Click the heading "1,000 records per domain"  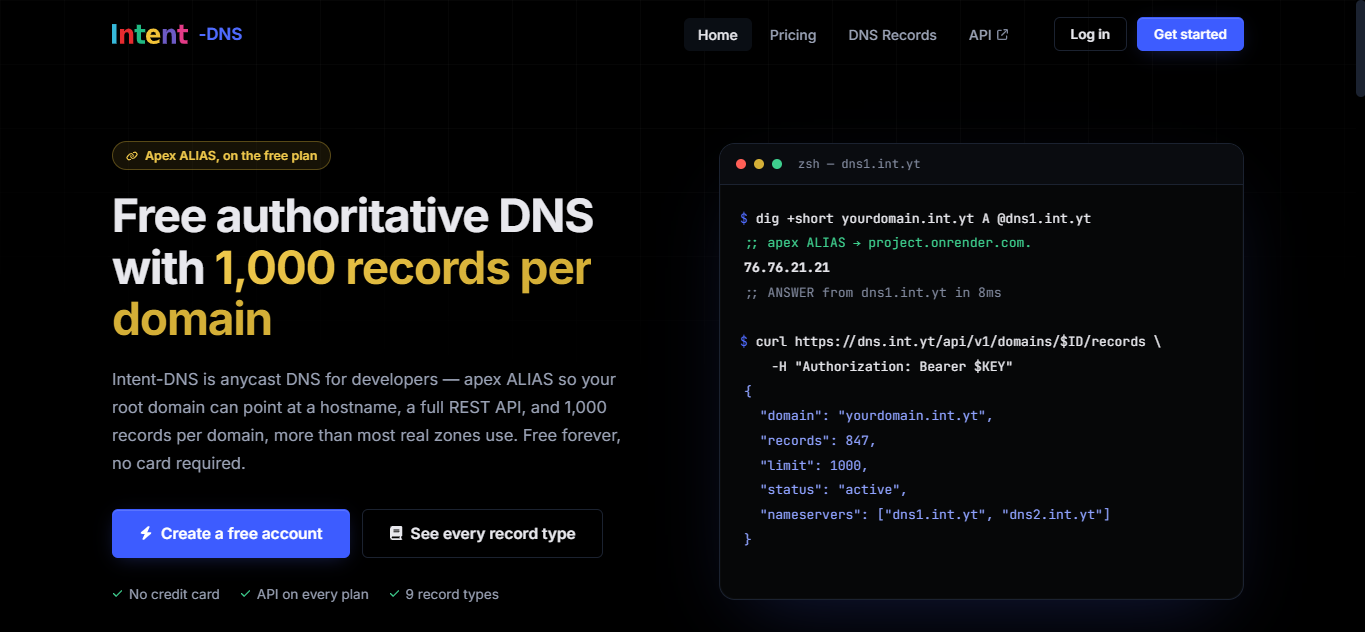351,293
